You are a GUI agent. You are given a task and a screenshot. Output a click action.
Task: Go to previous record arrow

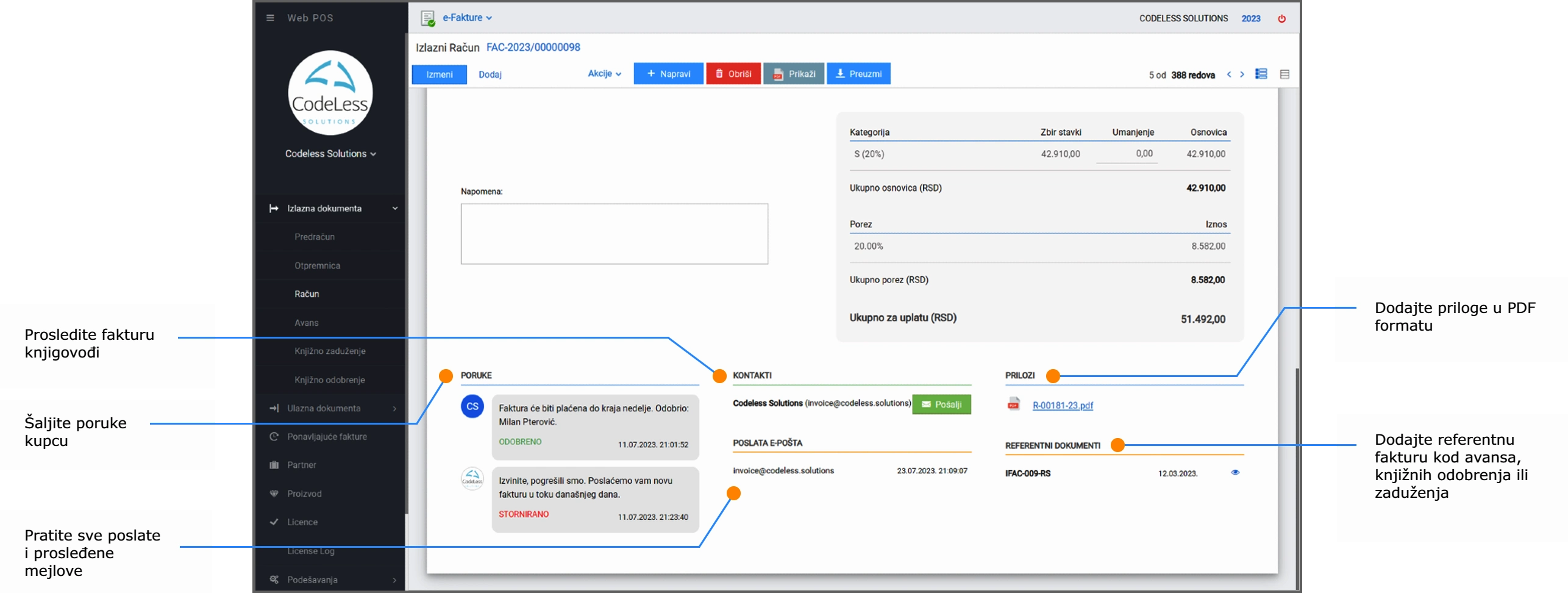point(1229,74)
